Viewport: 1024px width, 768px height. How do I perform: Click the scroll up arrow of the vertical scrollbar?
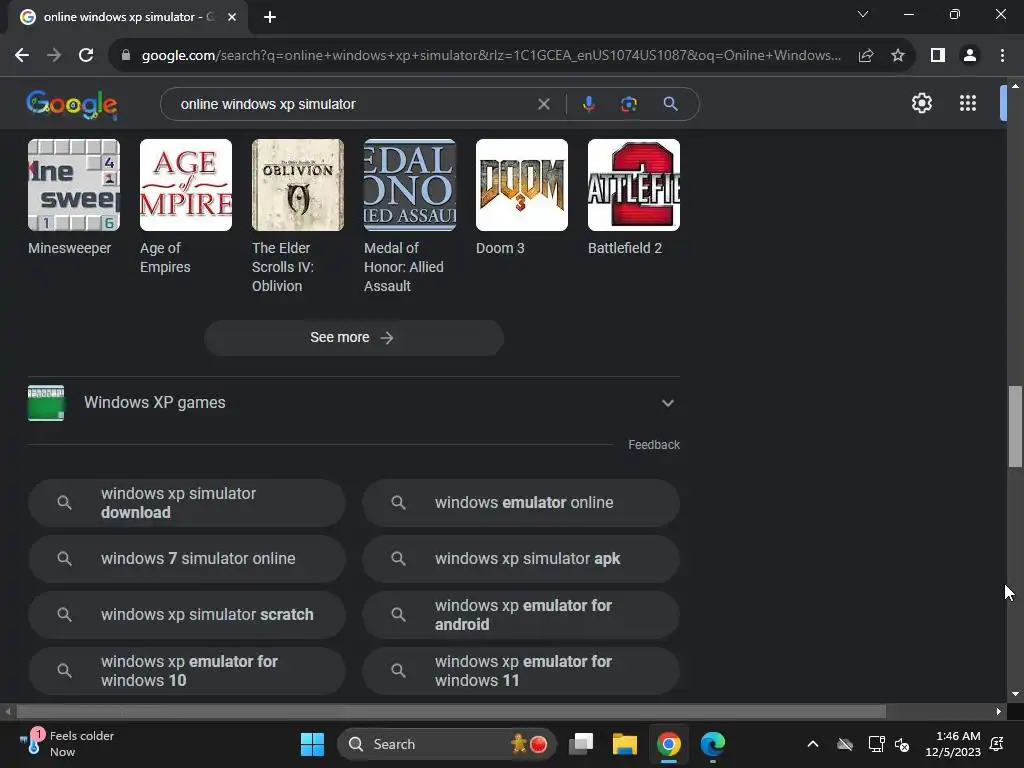(1015, 86)
